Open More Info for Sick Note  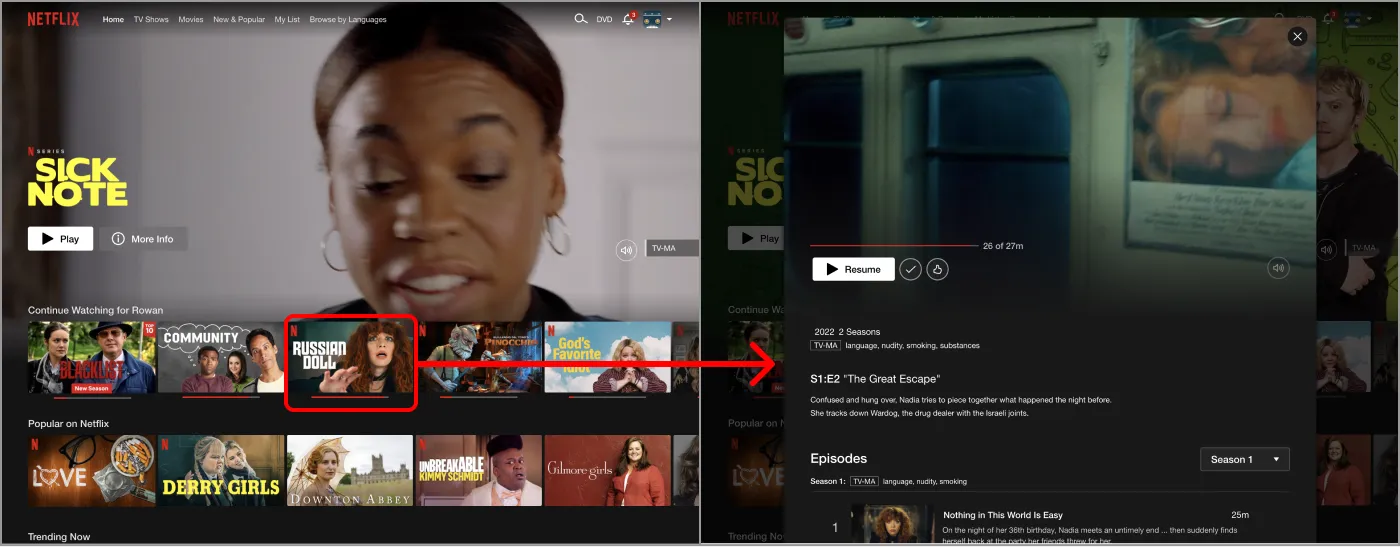click(143, 239)
